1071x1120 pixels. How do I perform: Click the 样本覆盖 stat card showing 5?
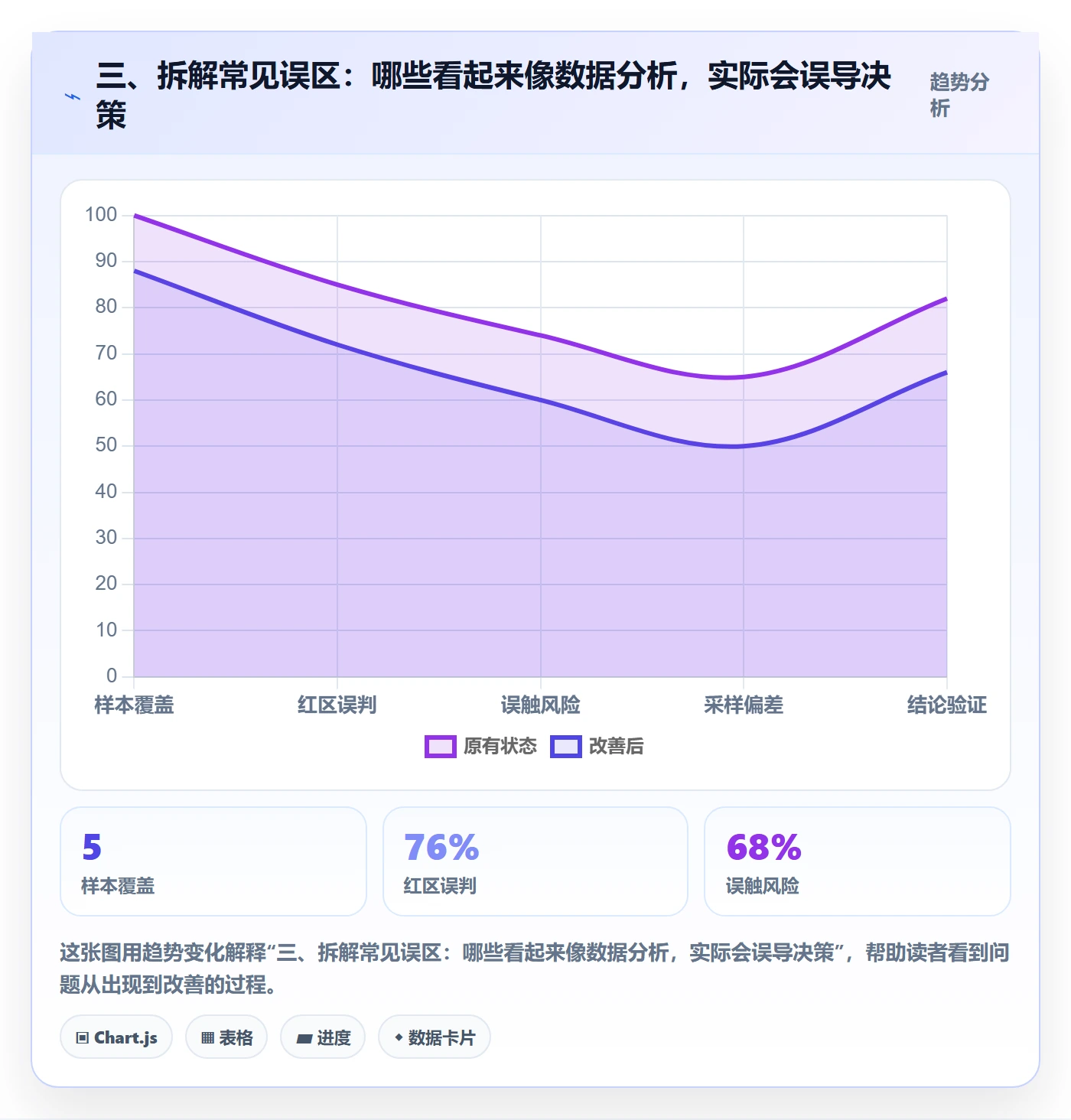[213, 861]
